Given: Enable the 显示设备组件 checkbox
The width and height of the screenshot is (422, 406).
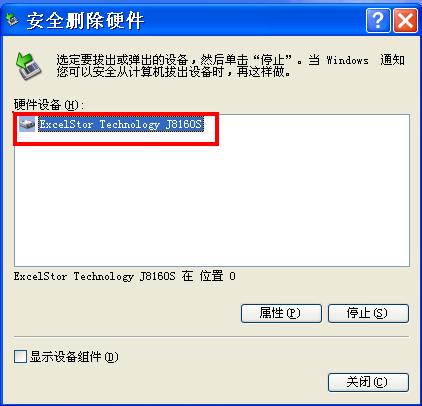Looking at the screenshot, I should pyautogui.click(x=20, y=356).
